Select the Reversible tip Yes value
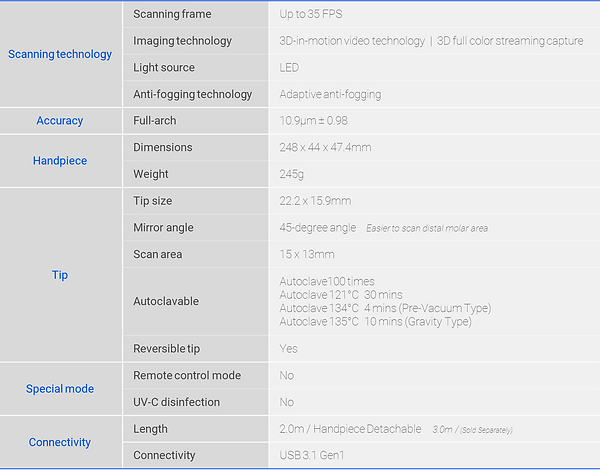 [288, 349]
